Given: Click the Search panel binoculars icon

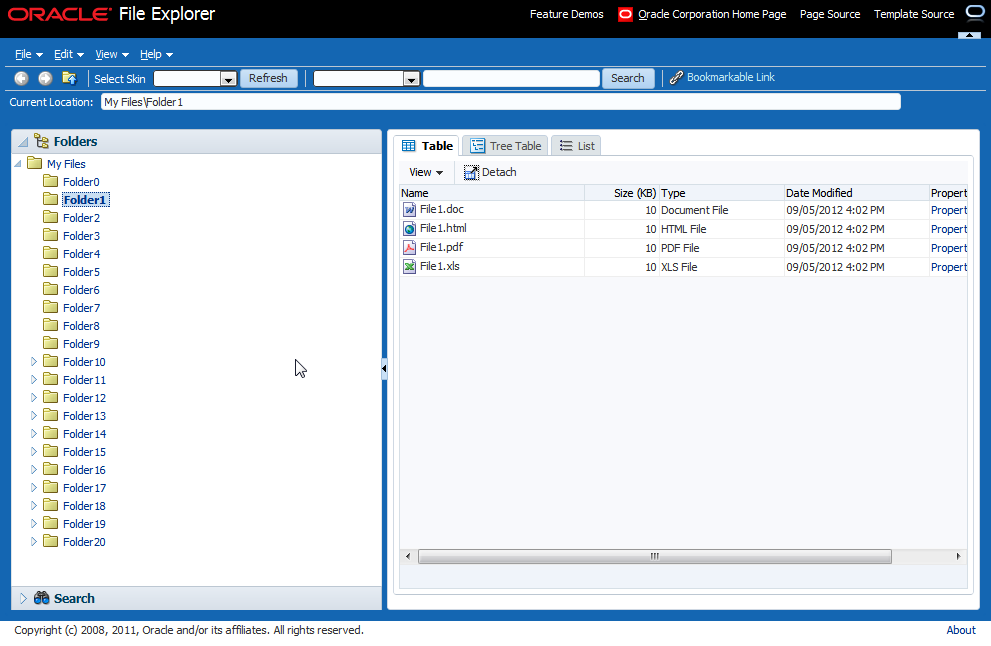Looking at the screenshot, I should tap(42, 598).
